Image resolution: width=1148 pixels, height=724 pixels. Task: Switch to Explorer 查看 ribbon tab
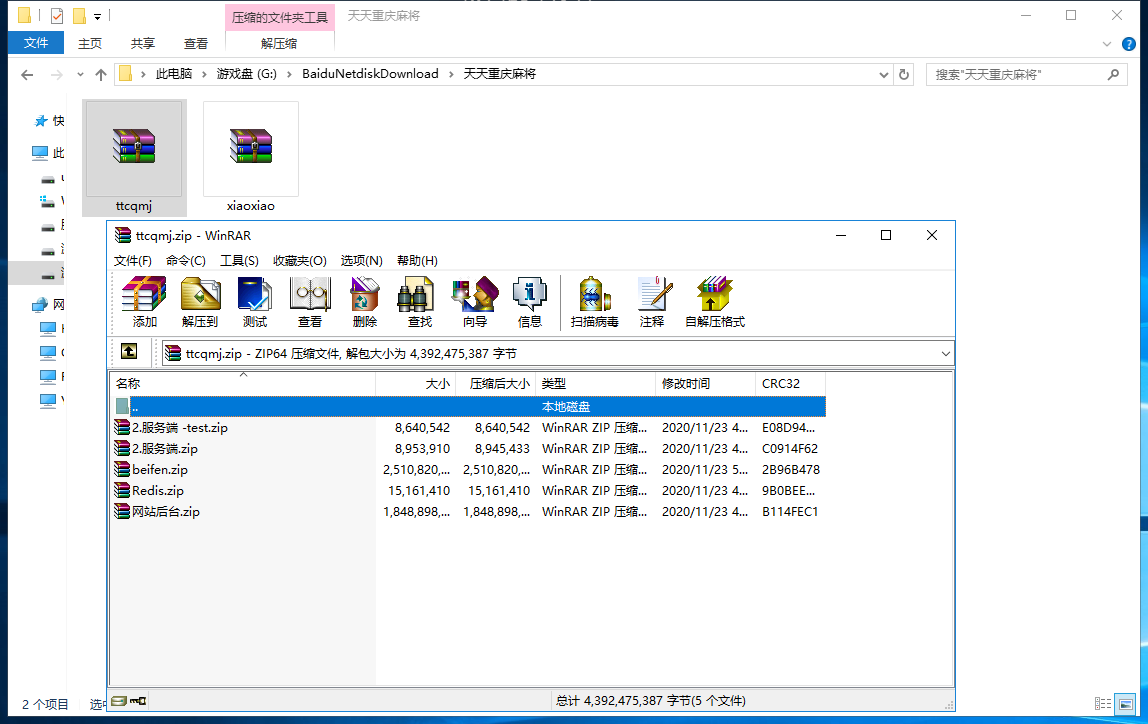coord(195,44)
